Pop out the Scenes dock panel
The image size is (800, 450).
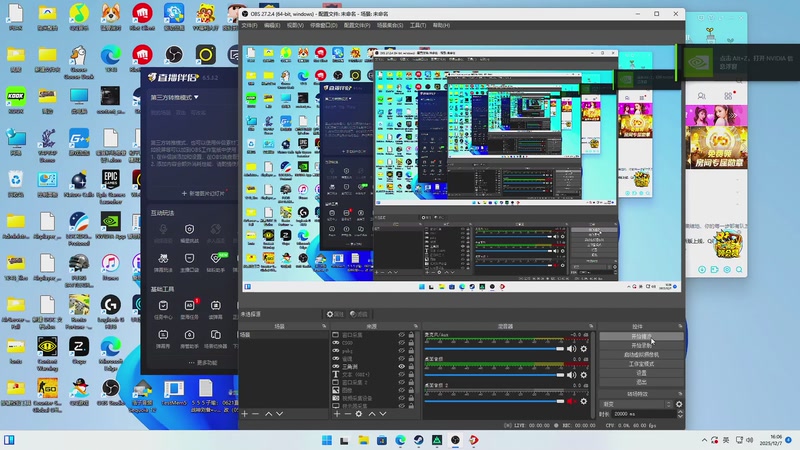(324, 326)
